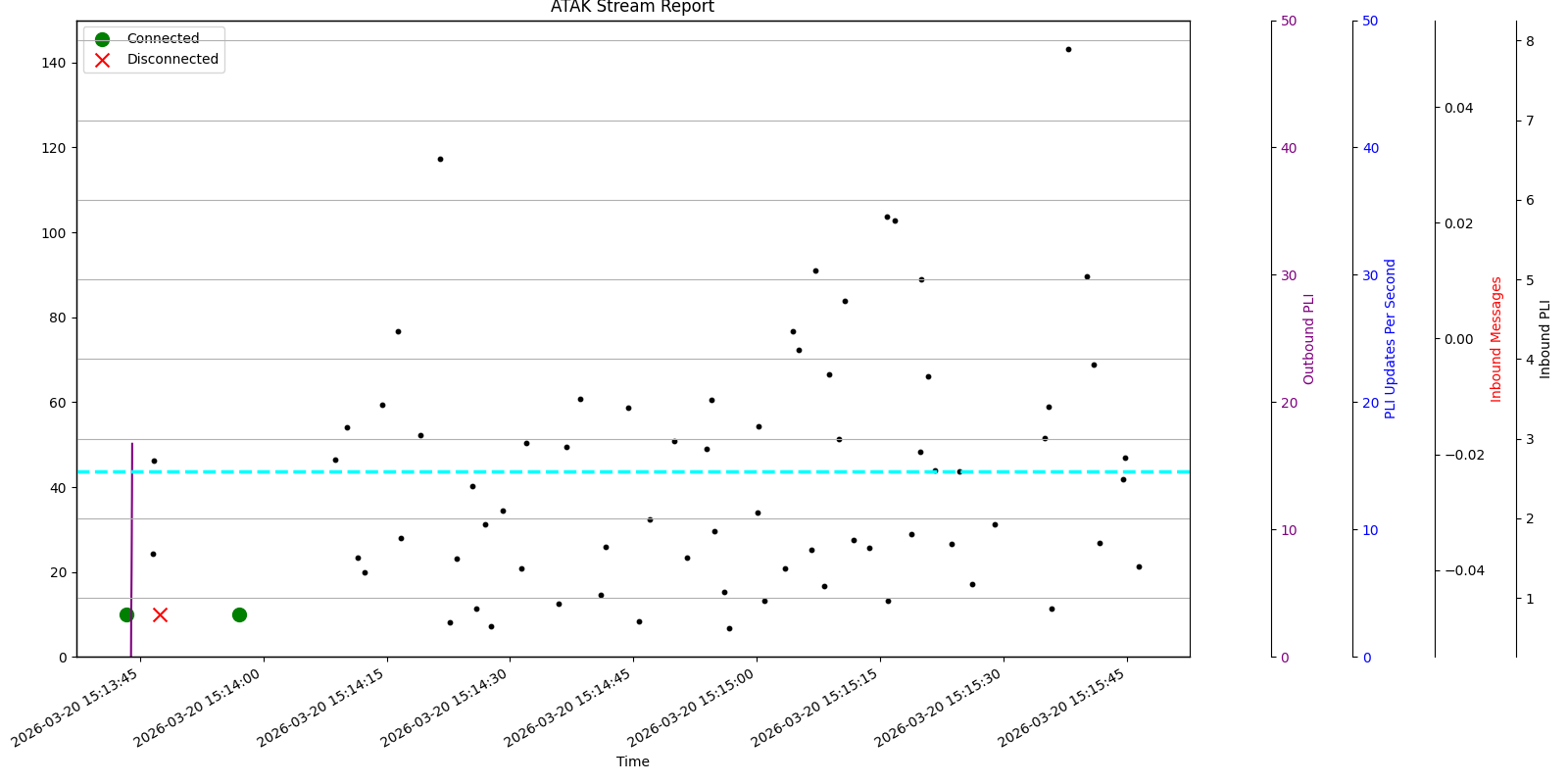The image size is (1568, 784).
Task: Click the green connected dot before 15:14:00
Action: 239,614
